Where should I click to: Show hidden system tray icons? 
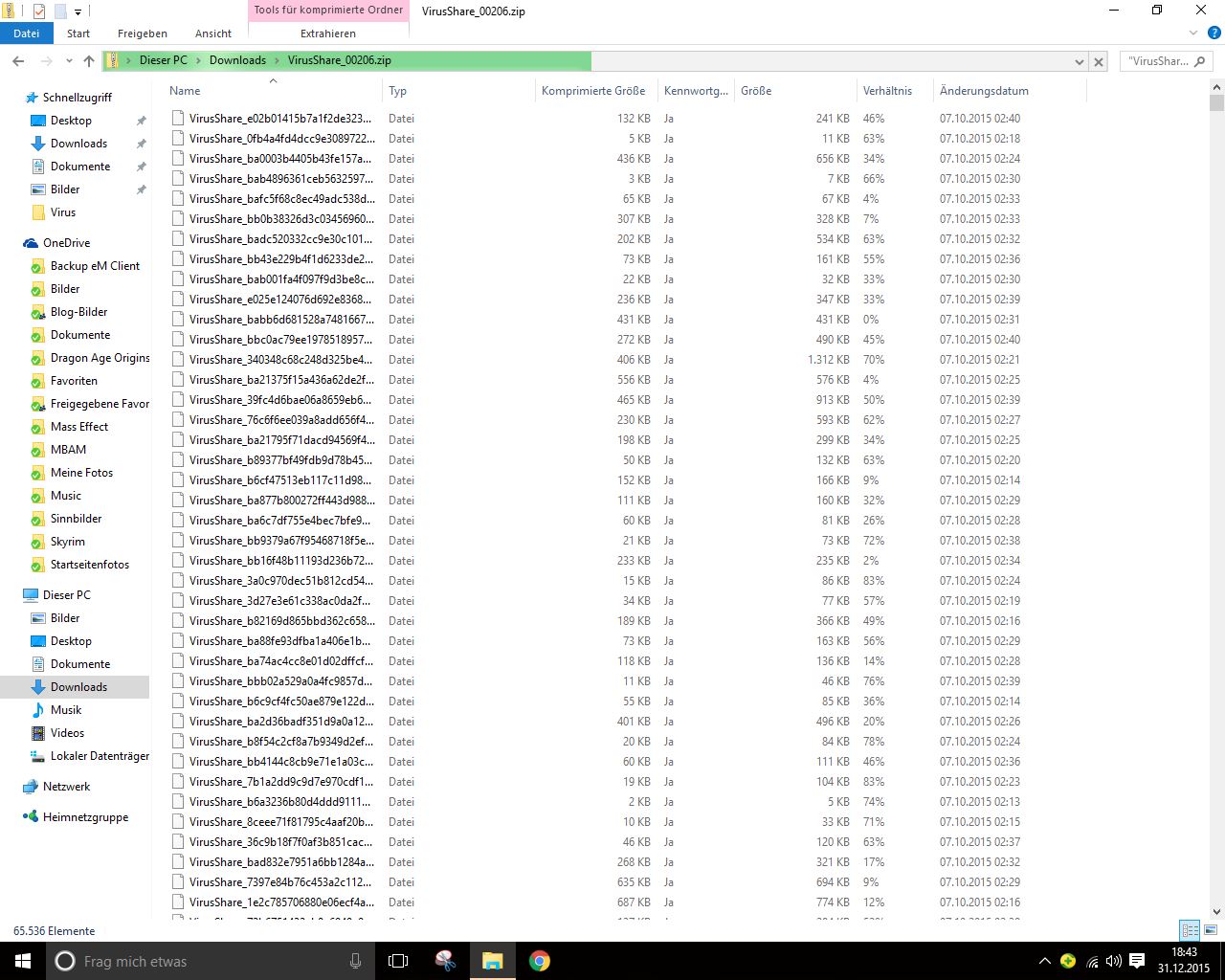1044,961
